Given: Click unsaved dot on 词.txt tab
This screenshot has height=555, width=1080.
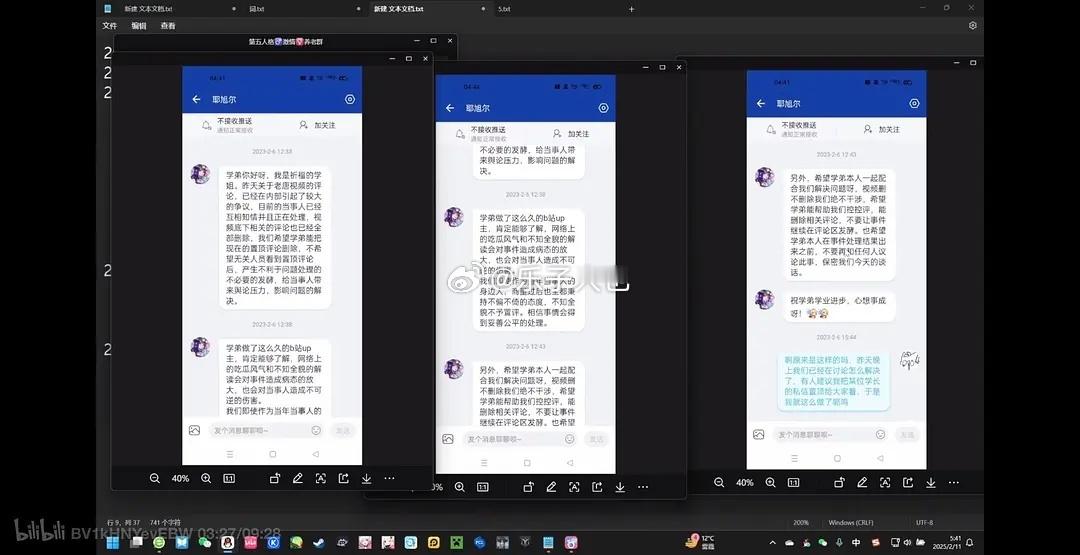Looking at the screenshot, I should [359, 9].
